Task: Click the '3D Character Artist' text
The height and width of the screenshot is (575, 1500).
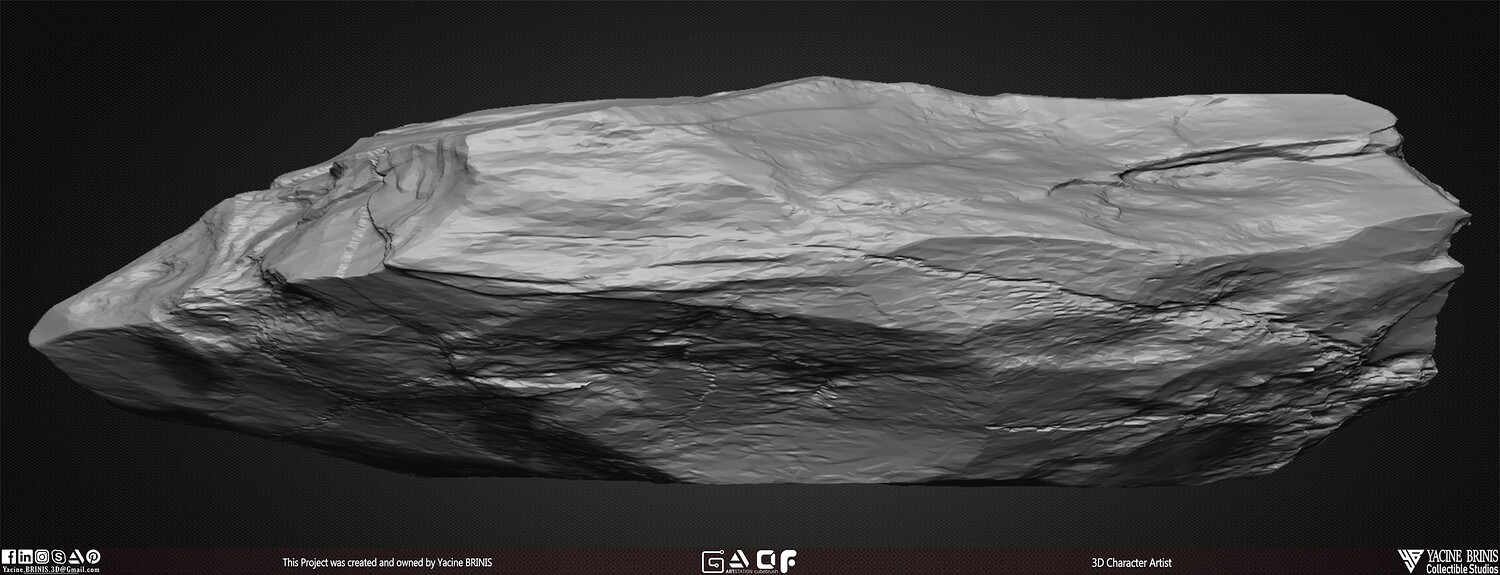Action: (x=1132, y=563)
